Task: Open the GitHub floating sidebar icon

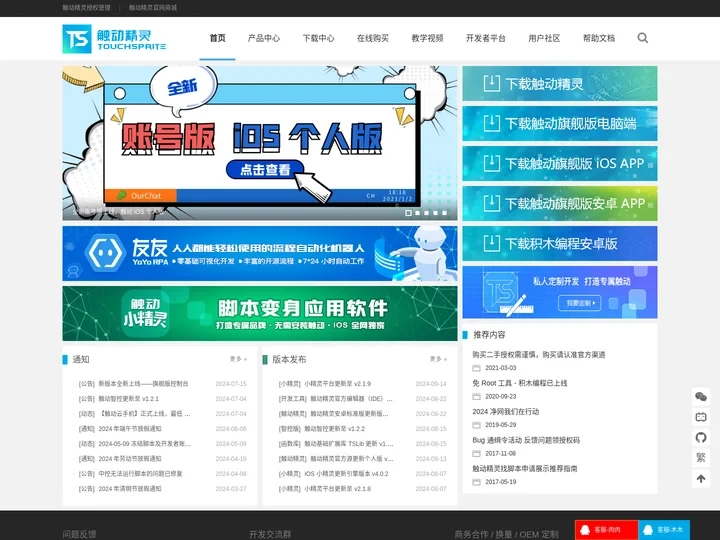Action: tap(701, 438)
